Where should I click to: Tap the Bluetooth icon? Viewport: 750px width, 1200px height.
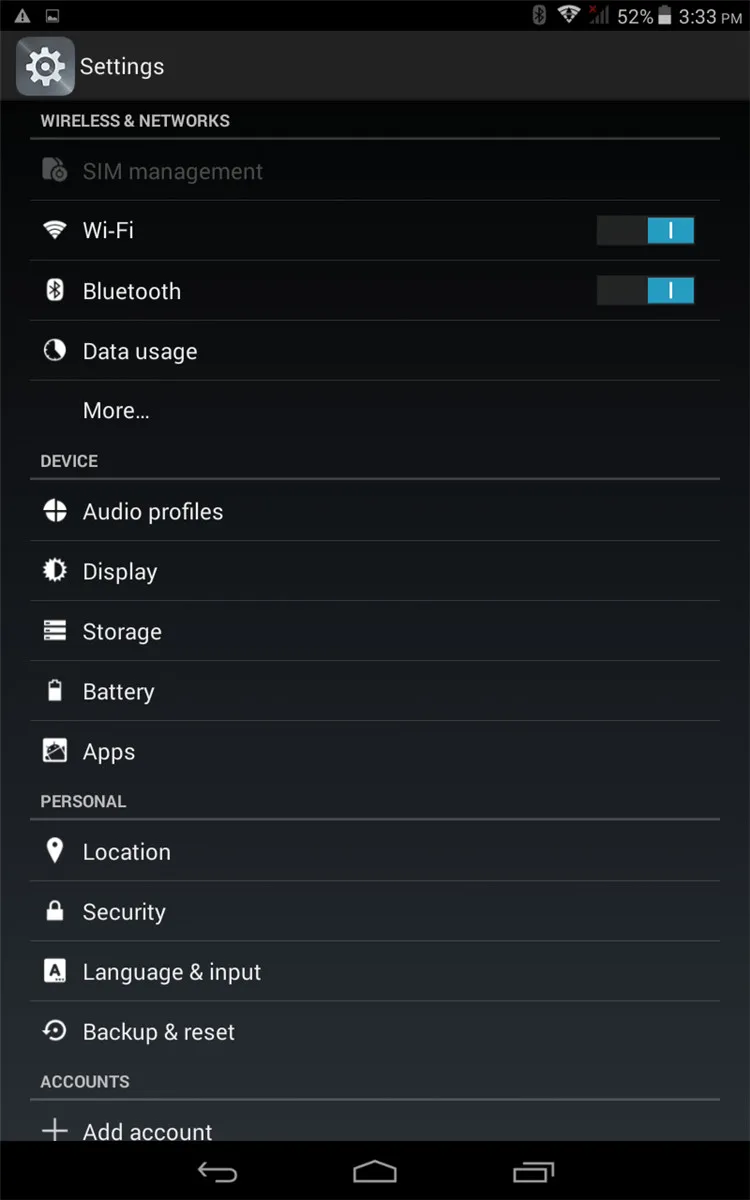[55, 290]
